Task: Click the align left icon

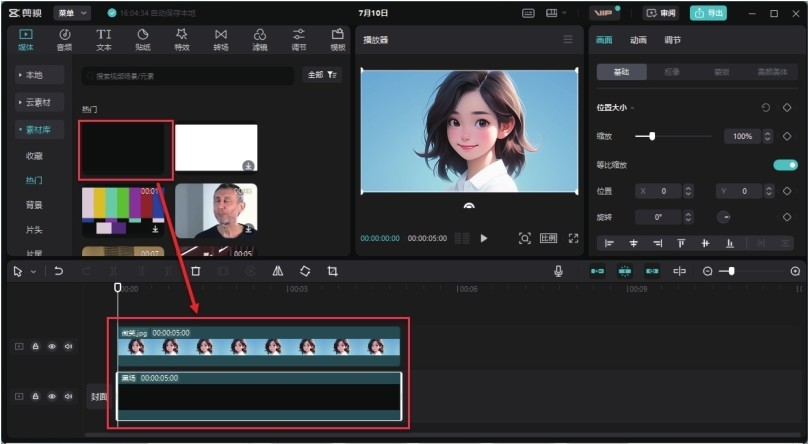Action: pos(609,243)
